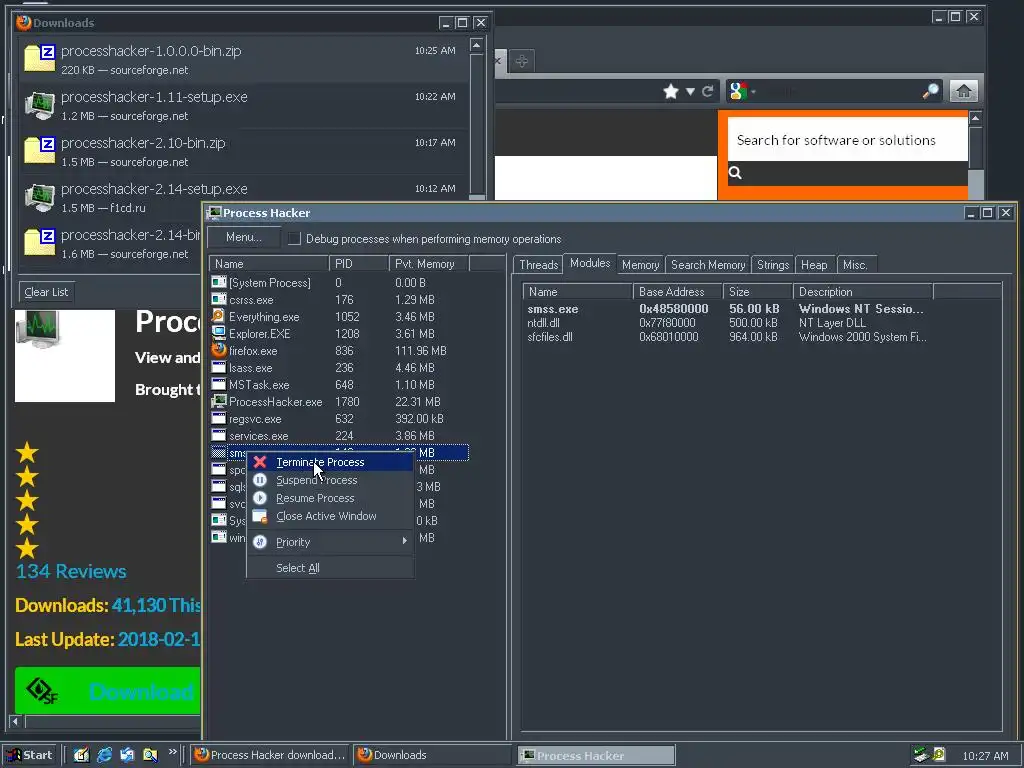This screenshot has height=768, width=1024.
Task: Click the search magnifier in Firefox search box
Action: [x=931, y=91]
